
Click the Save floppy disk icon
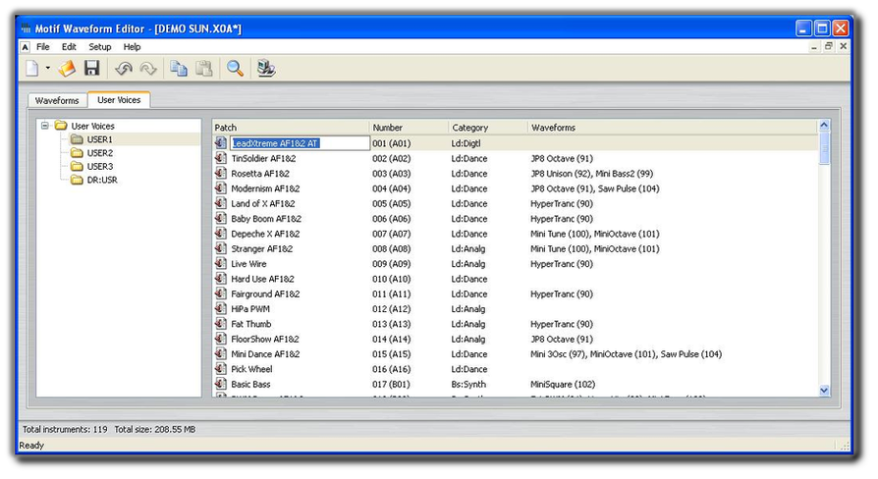(x=92, y=68)
